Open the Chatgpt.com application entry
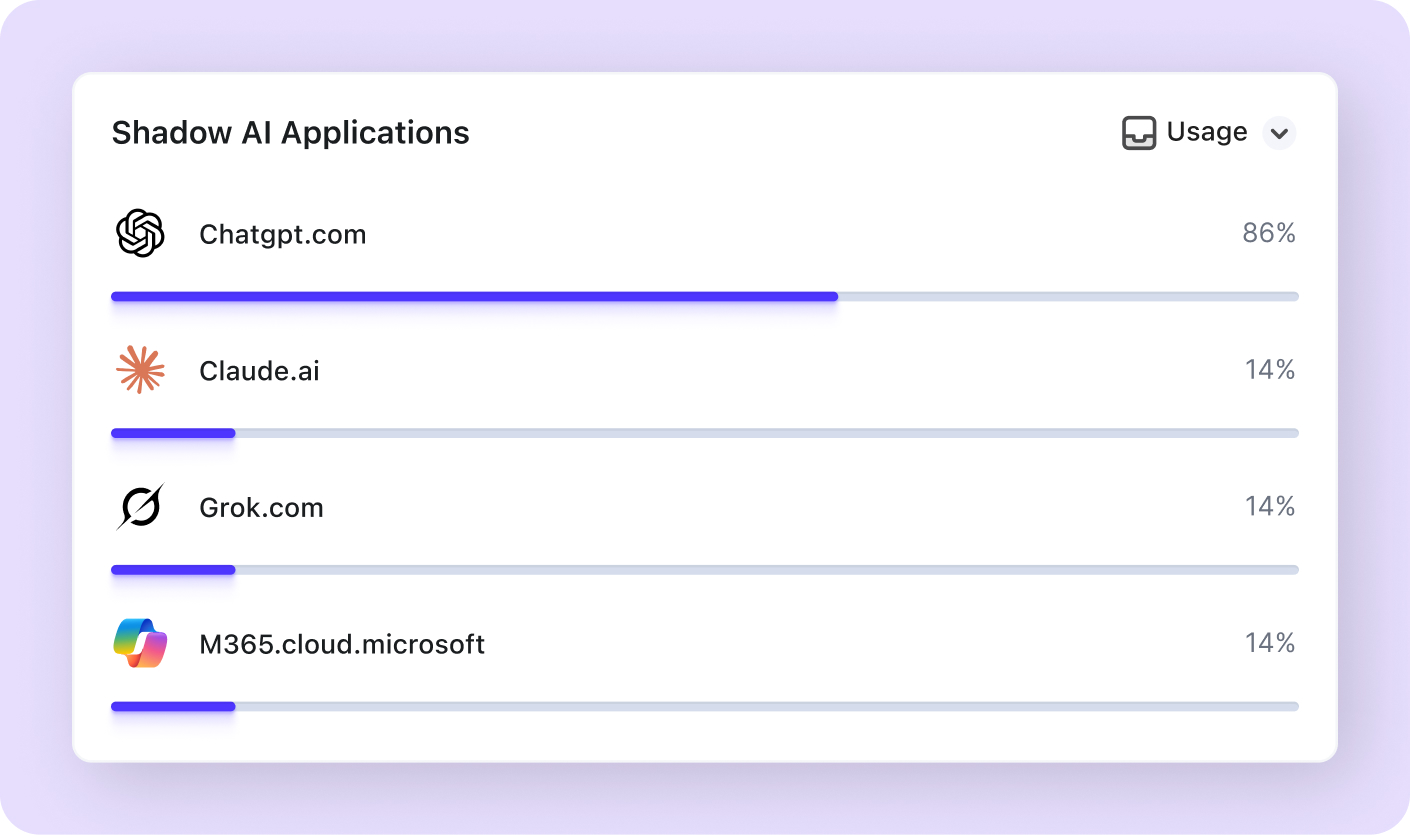Viewport: 1410px width, 835px height. [283, 235]
